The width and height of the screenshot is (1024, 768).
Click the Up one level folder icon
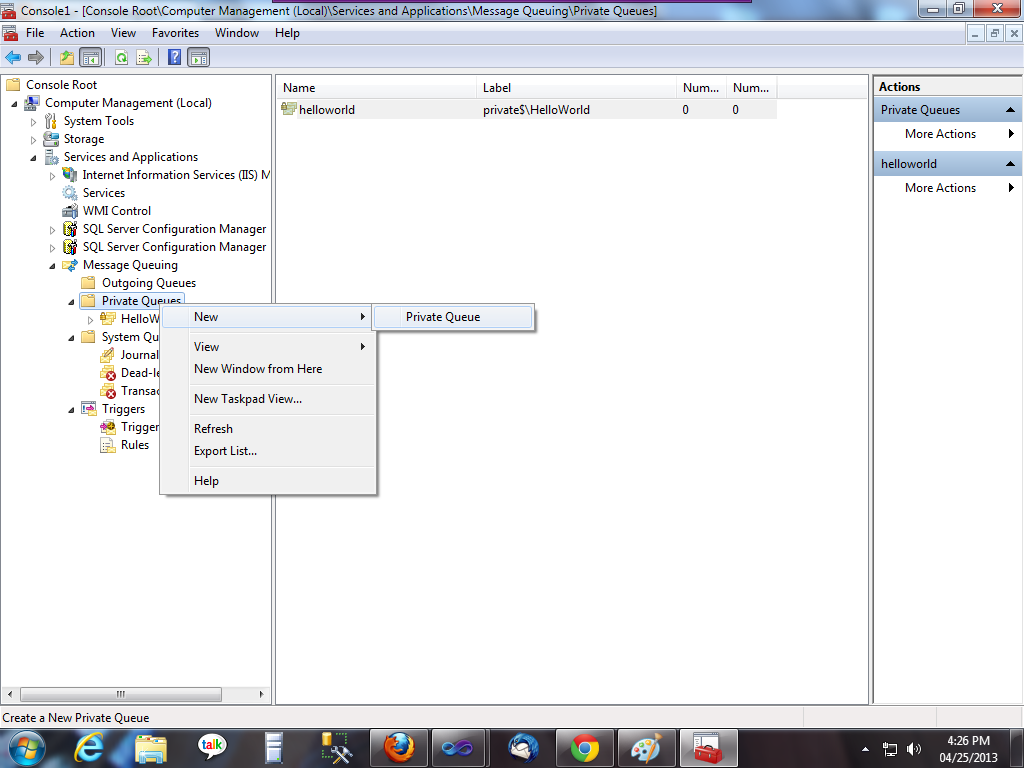[68, 57]
